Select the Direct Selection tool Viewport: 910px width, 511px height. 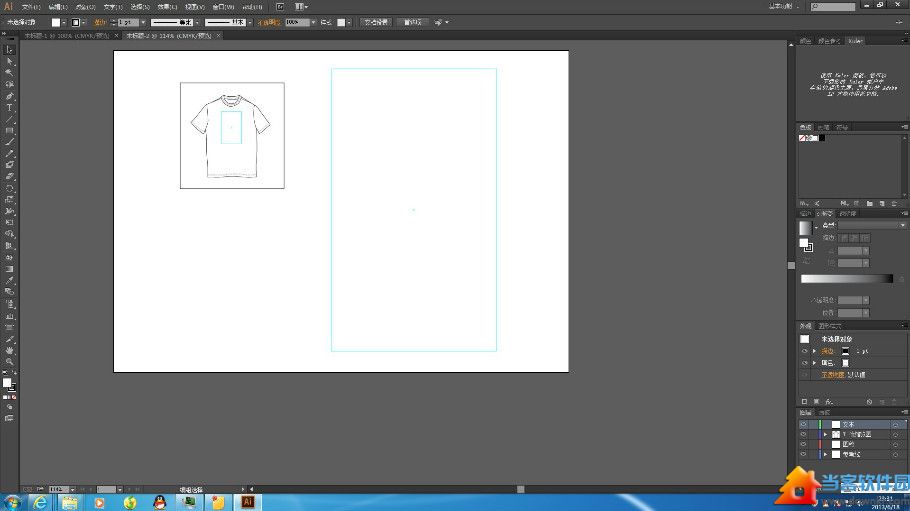click(9, 61)
